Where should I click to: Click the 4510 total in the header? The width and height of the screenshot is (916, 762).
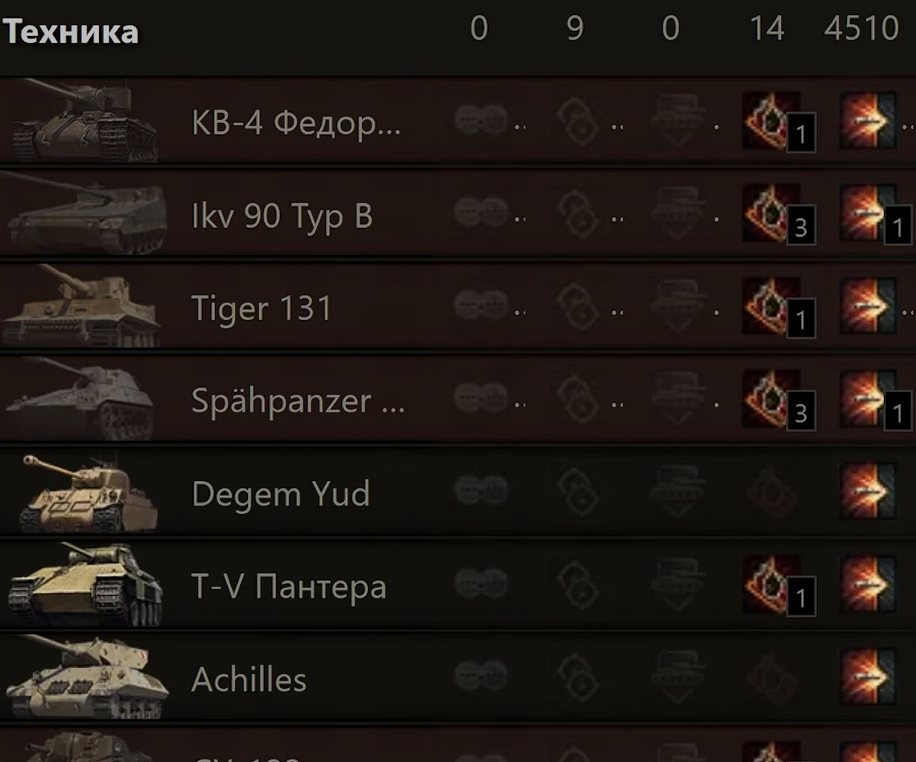861,27
